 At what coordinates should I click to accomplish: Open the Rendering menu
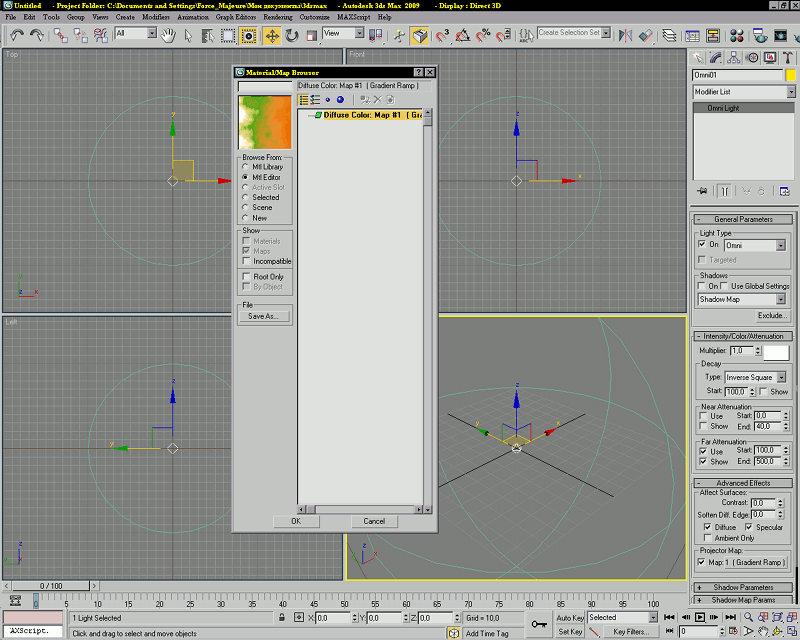click(x=278, y=17)
